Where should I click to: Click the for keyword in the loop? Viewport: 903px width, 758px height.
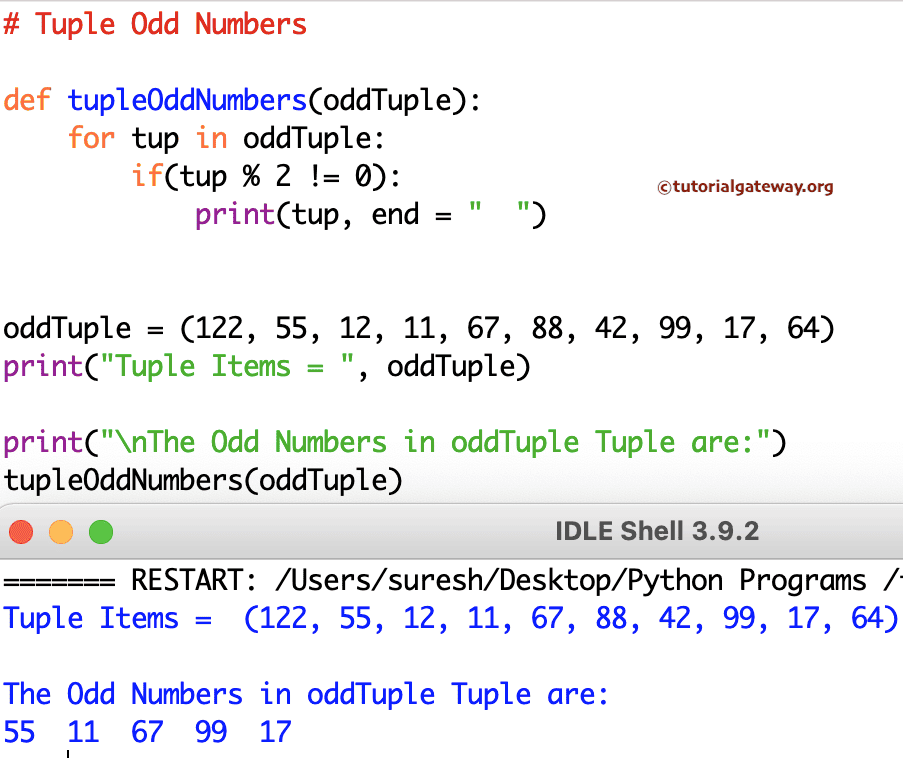92,138
